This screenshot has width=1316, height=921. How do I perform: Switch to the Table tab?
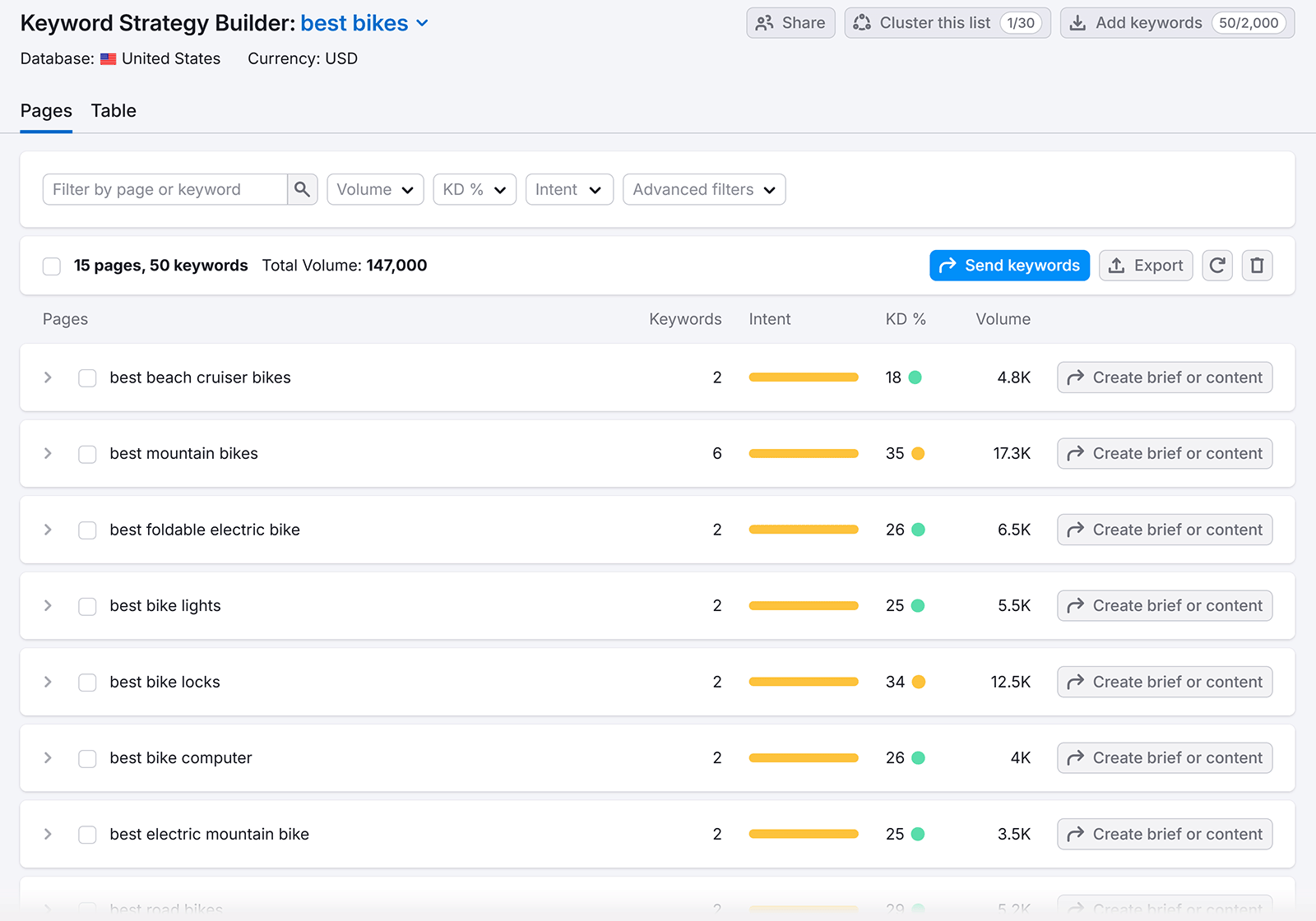(x=113, y=110)
